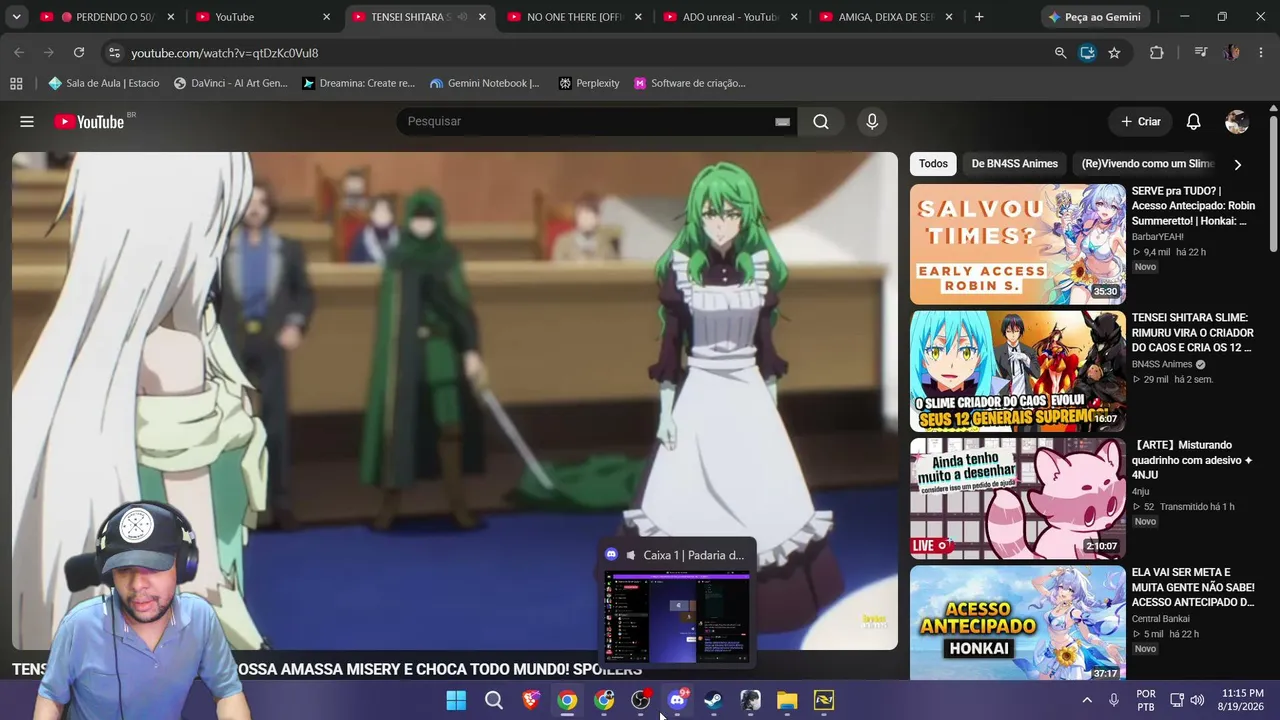This screenshot has height=720, width=1280.
Task: Open Chrome three-dot menu
Action: coord(1261,52)
